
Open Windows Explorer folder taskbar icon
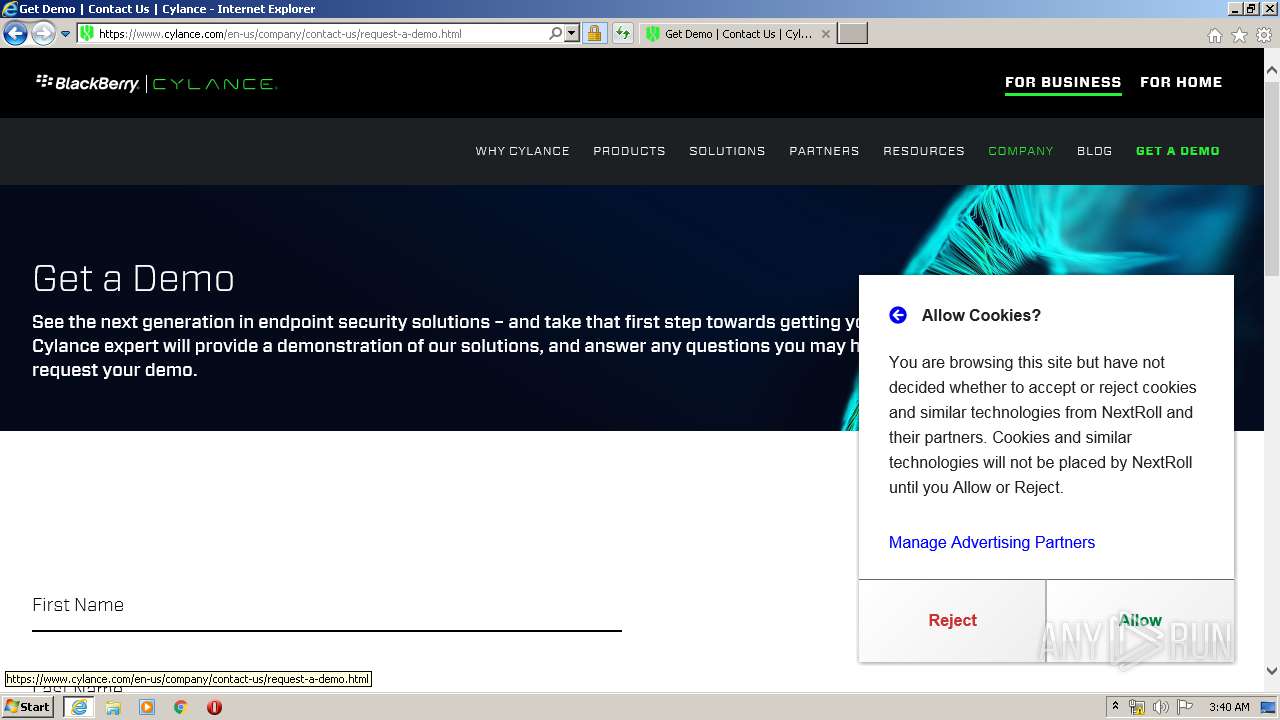coord(113,707)
